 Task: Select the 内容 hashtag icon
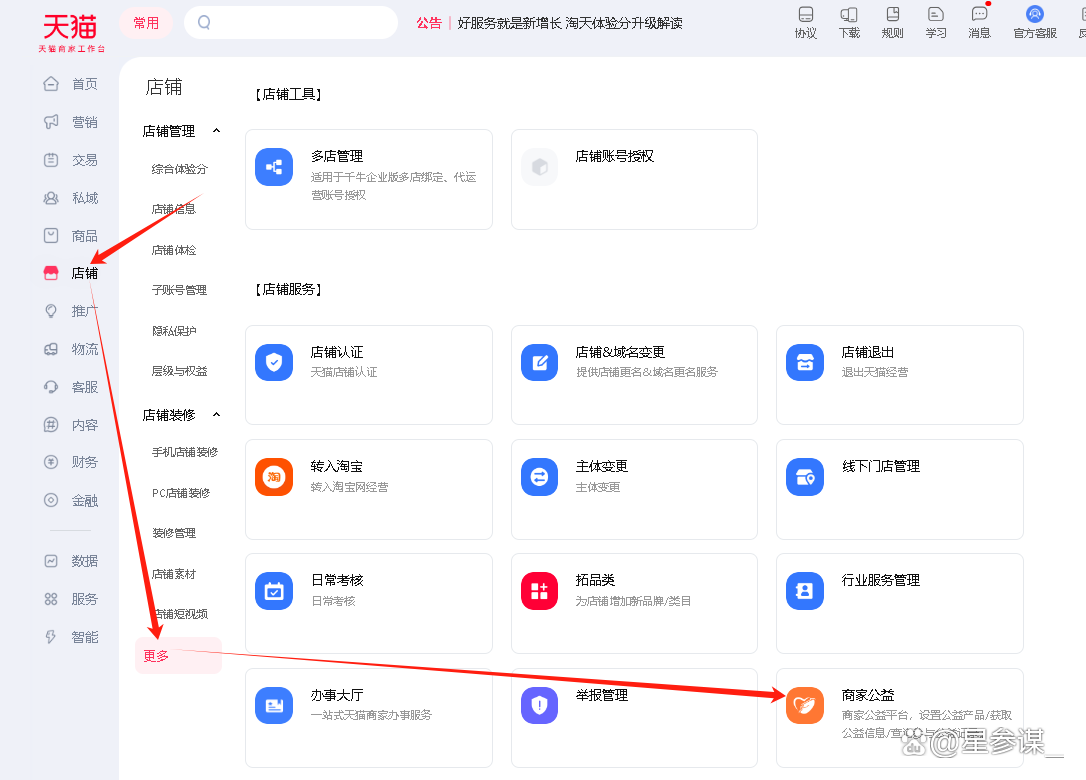pyautogui.click(x=51, y=425)
